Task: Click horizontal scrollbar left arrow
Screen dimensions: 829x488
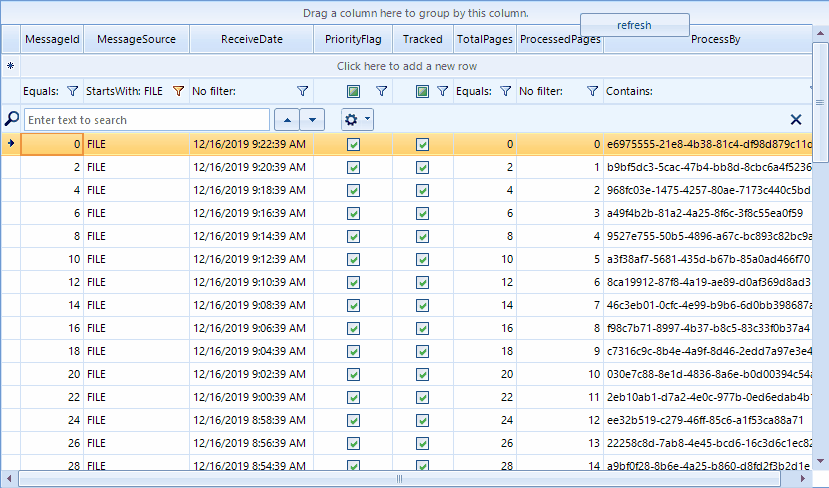Action: 9,479
